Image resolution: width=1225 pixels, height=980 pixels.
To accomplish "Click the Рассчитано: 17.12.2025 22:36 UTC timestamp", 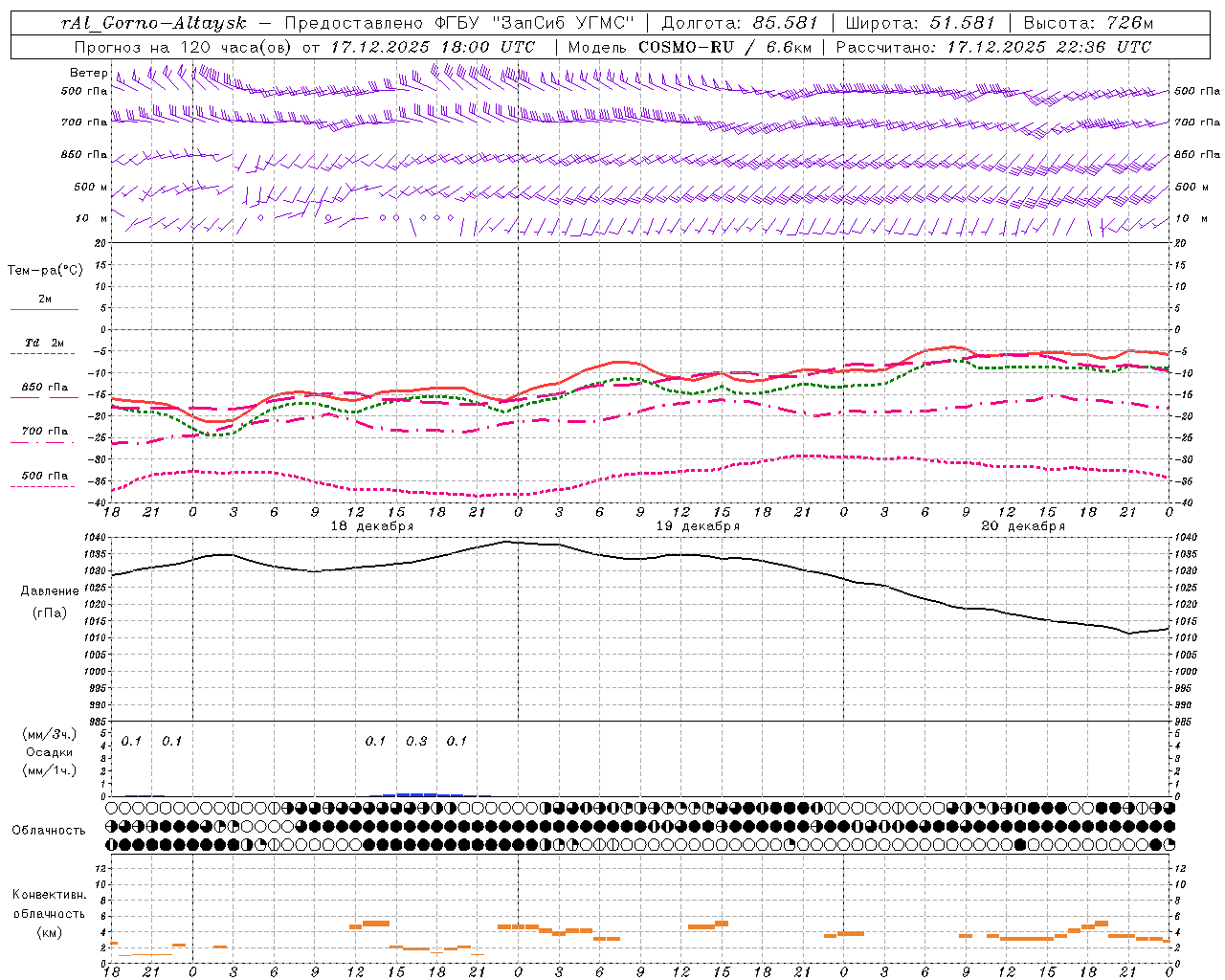I will 993,47.
